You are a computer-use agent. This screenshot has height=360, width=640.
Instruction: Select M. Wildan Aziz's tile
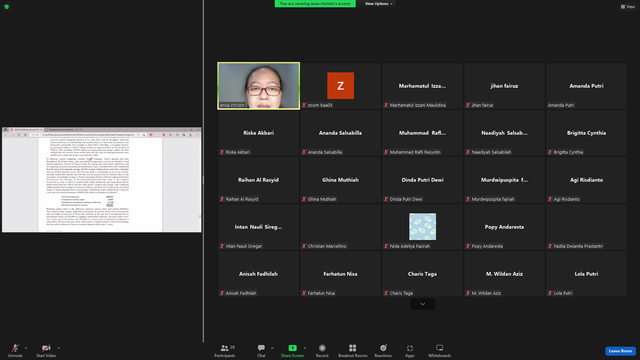tap(504, 273)
